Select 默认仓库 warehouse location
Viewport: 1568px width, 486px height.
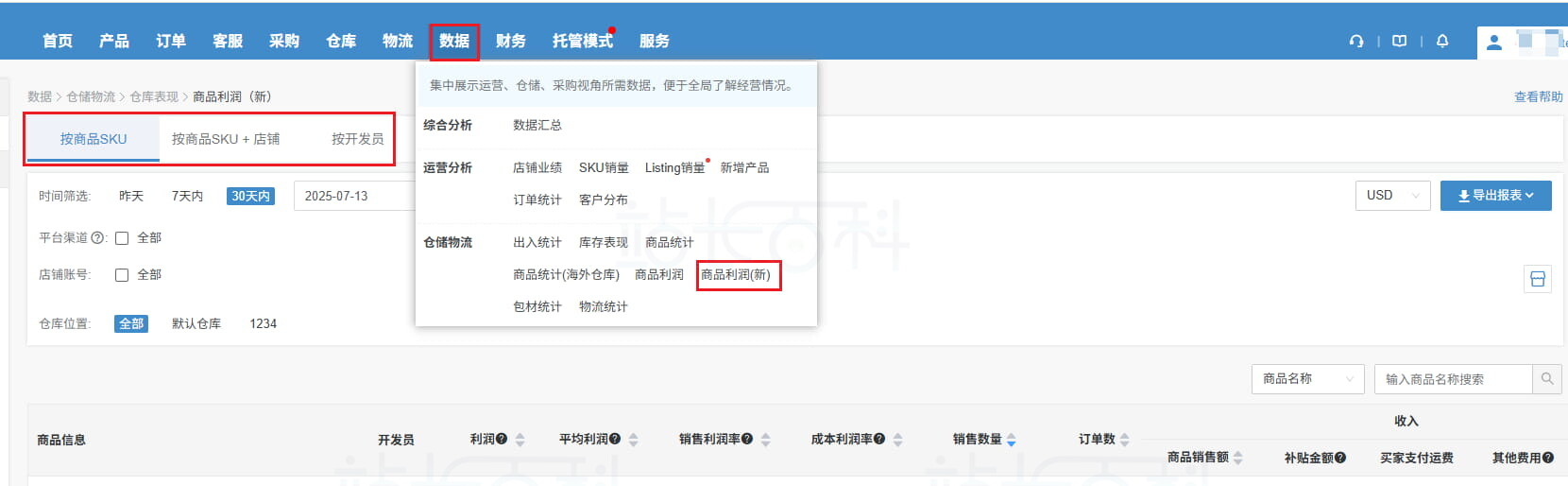click(196, 323)
